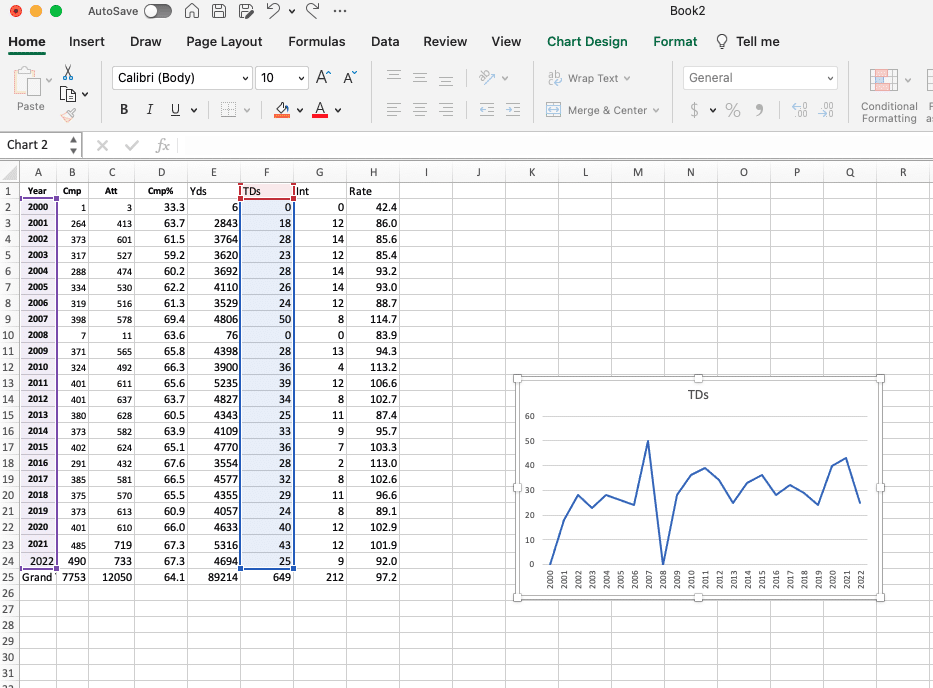Click the Decrease Font Size icon
This screenshot has height=688, width=933.
point(349,77)
